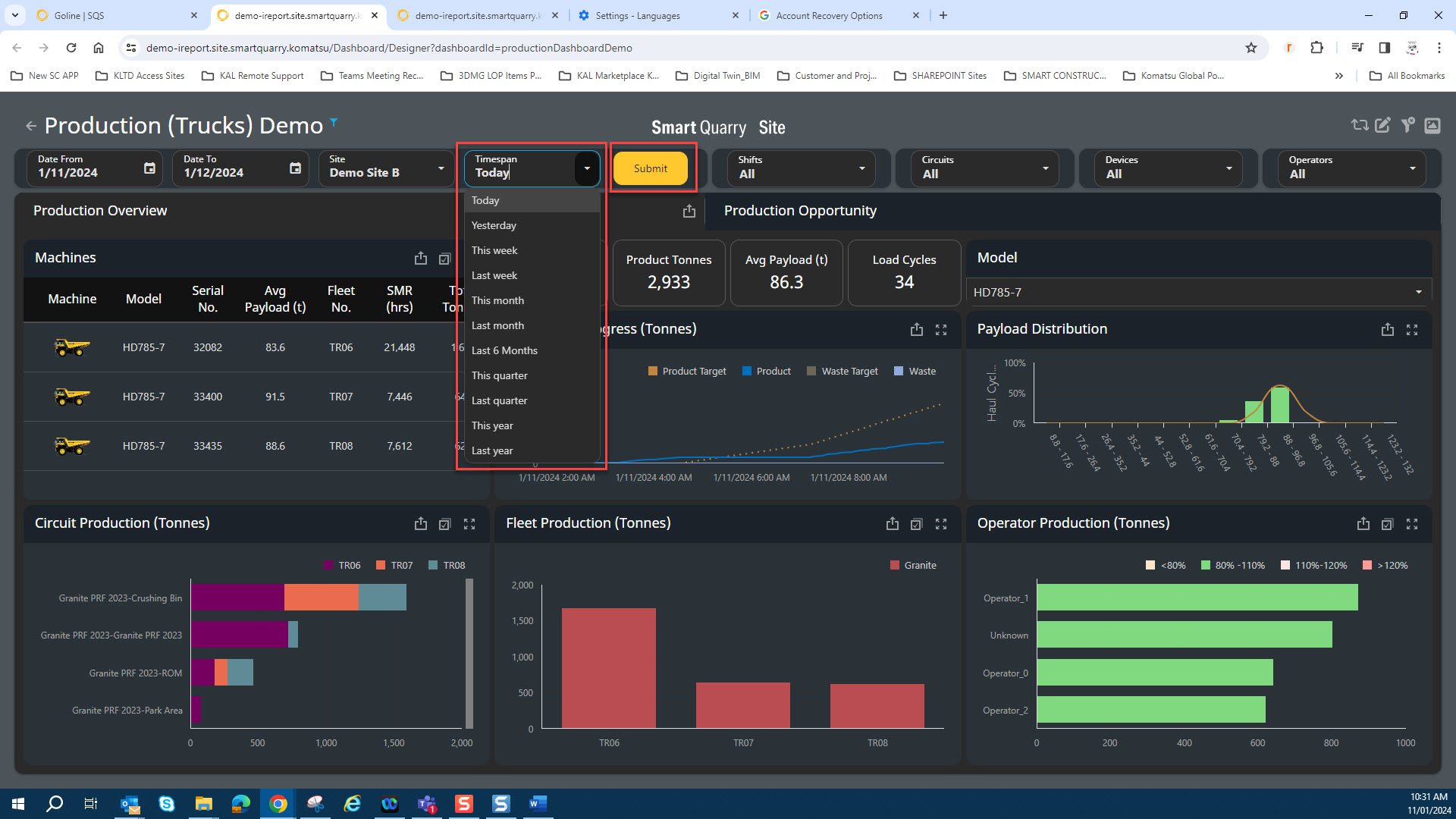Click the yellow Submit button
The width and height of the screenshot is (1456, 819).
pyautogui.click(x=651, y=168)
